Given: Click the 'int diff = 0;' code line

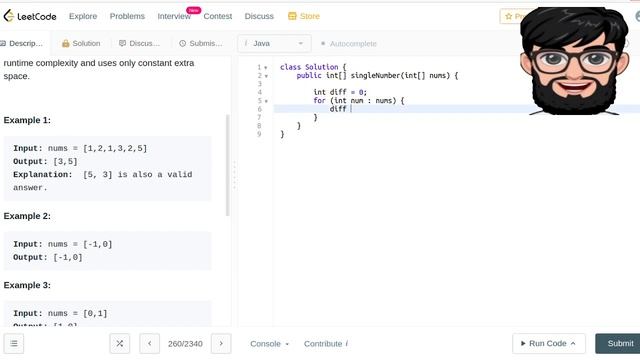Looking at the screenshot, I should click(340, 92).
